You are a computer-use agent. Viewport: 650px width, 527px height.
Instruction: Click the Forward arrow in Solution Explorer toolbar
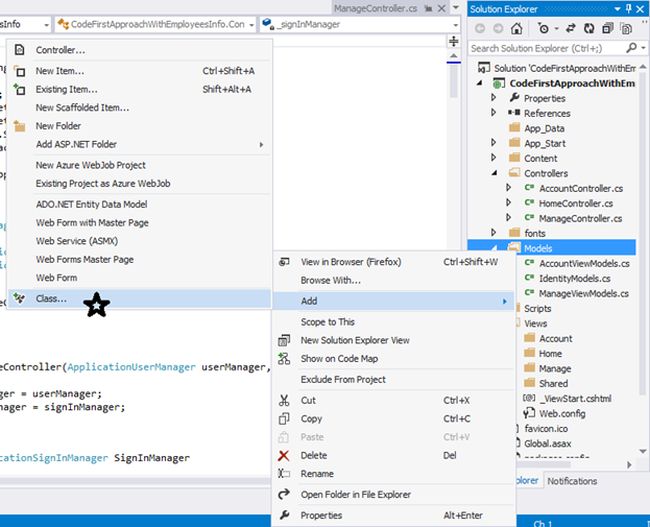pyautogui.click(x=498, y=29)
